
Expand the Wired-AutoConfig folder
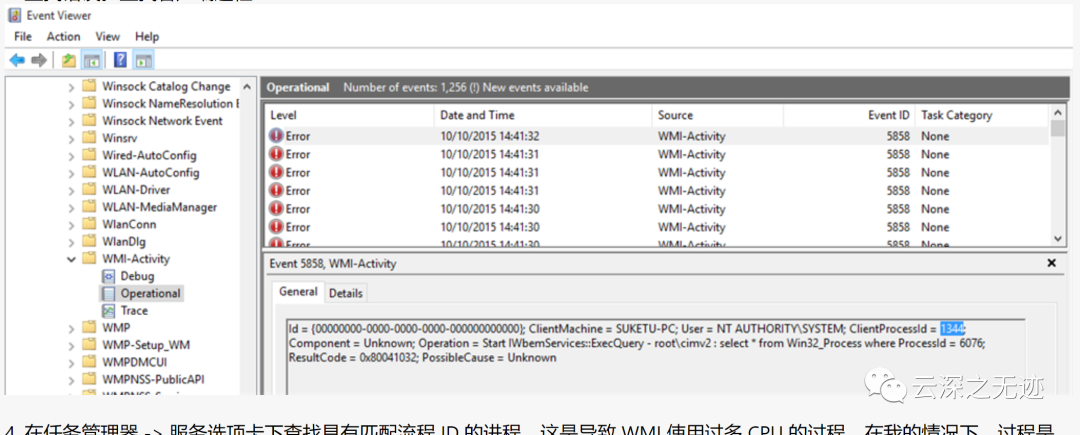[72, 156]
